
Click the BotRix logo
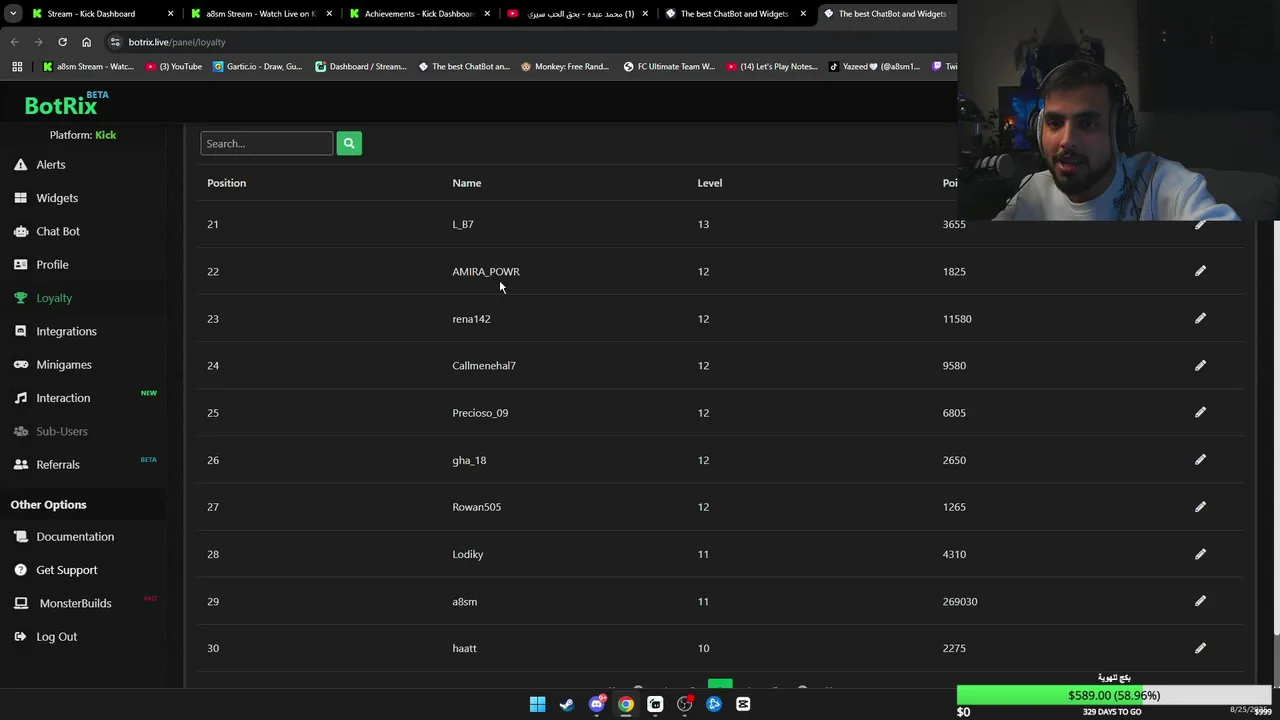(x=66, y=104)
